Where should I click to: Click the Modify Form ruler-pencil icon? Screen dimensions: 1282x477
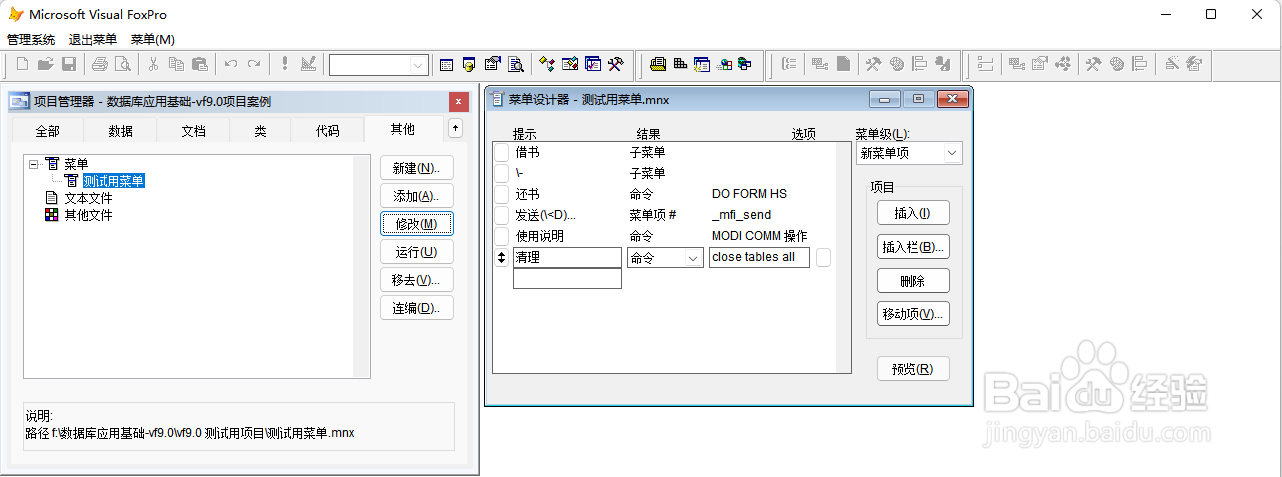pyautogui.click(x=308, y=64)
